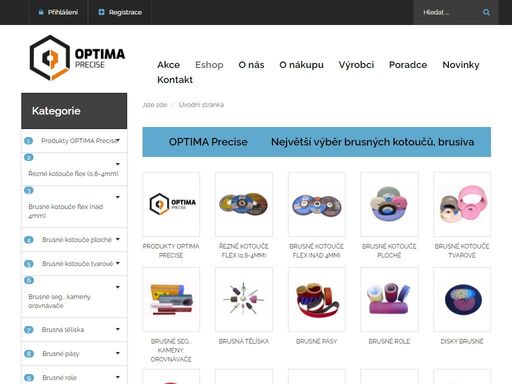Open Brusné role thumbnail image

click(389, 299)
